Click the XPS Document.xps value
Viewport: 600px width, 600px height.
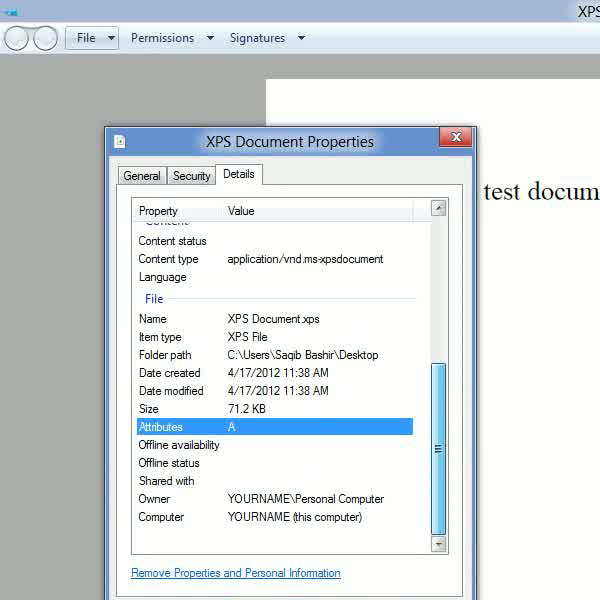coord(273,319)
